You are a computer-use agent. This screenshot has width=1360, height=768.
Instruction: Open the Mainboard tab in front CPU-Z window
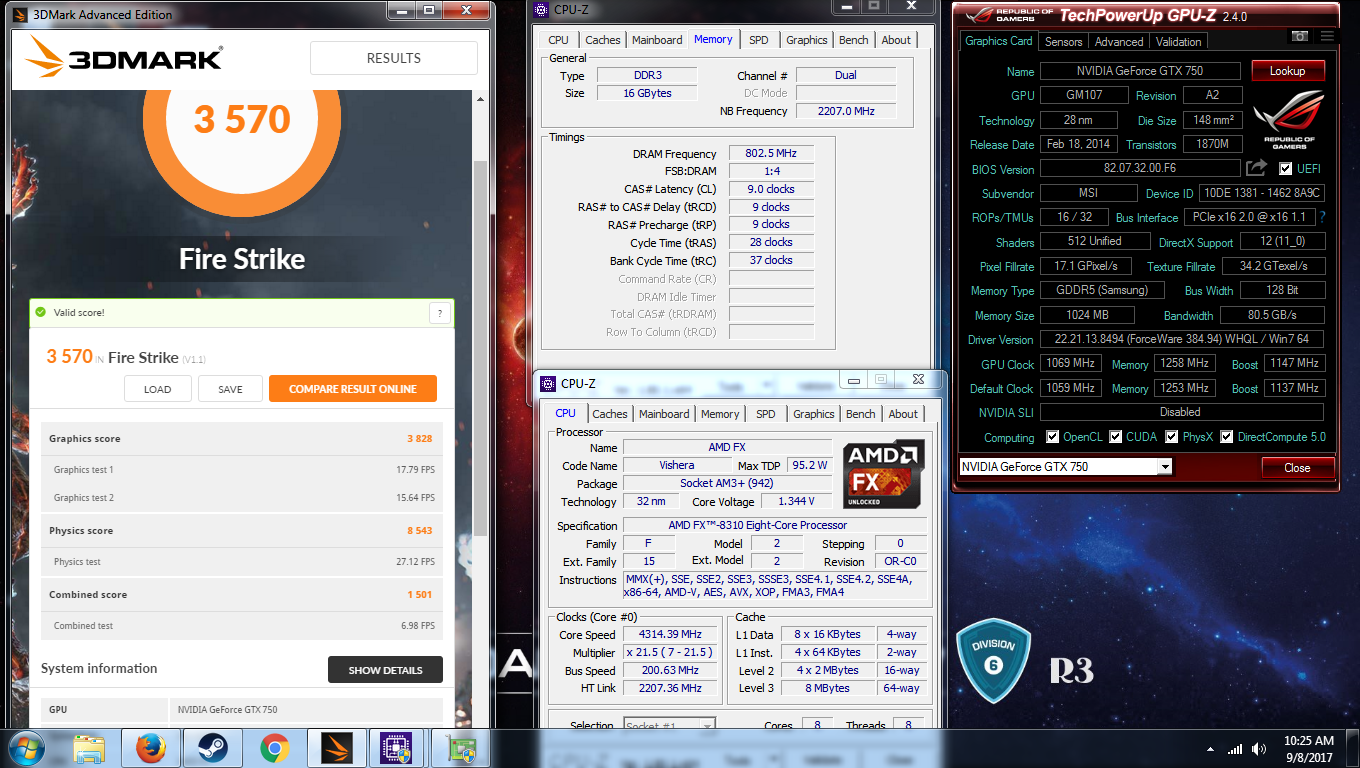664,414
